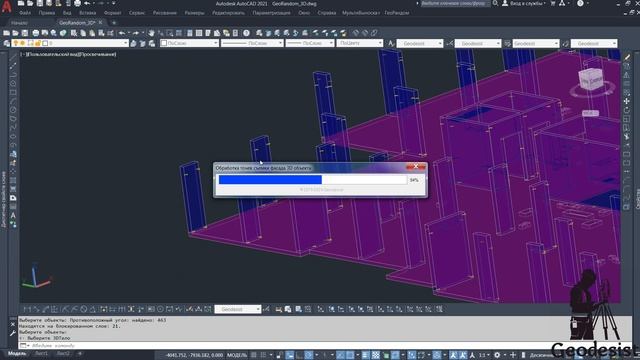Toggle grid display in status bar
640x360 pixels.
(x=253, y=355)
